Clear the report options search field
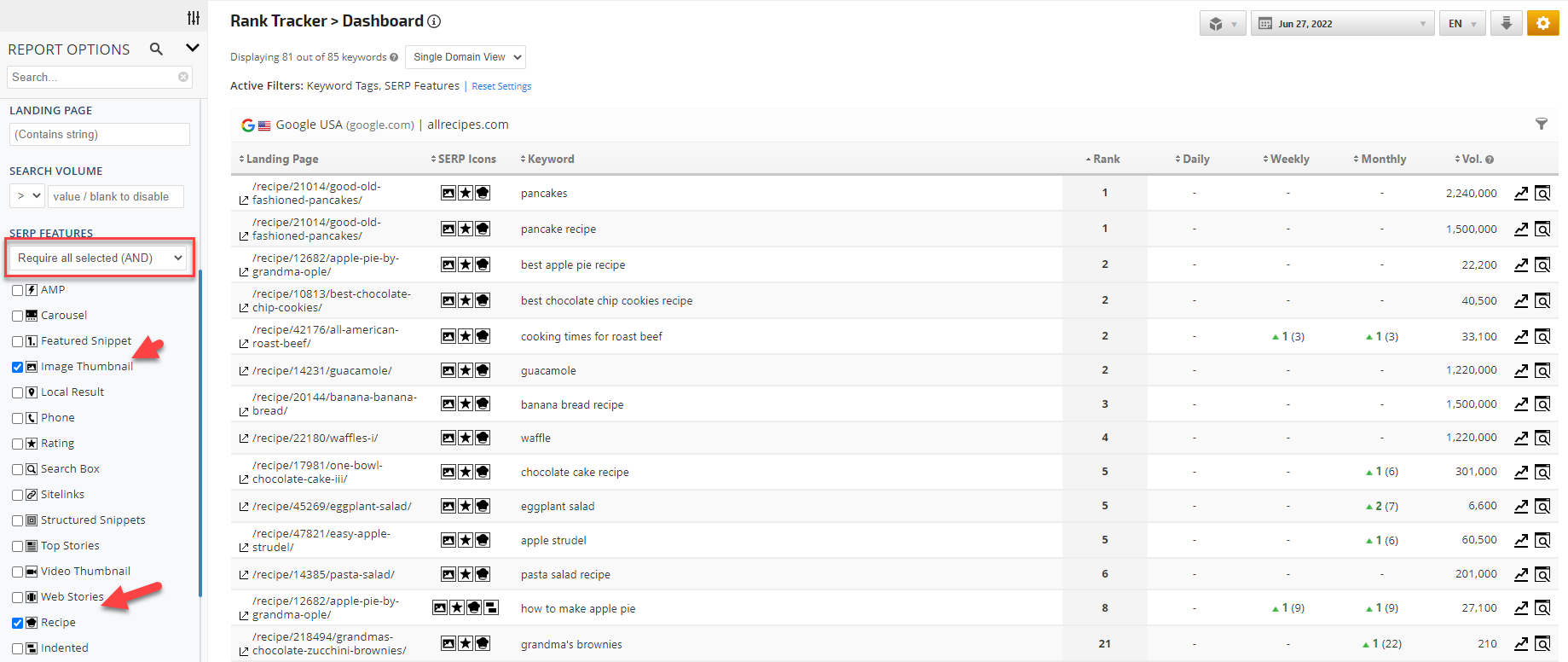 pos(183,77)
